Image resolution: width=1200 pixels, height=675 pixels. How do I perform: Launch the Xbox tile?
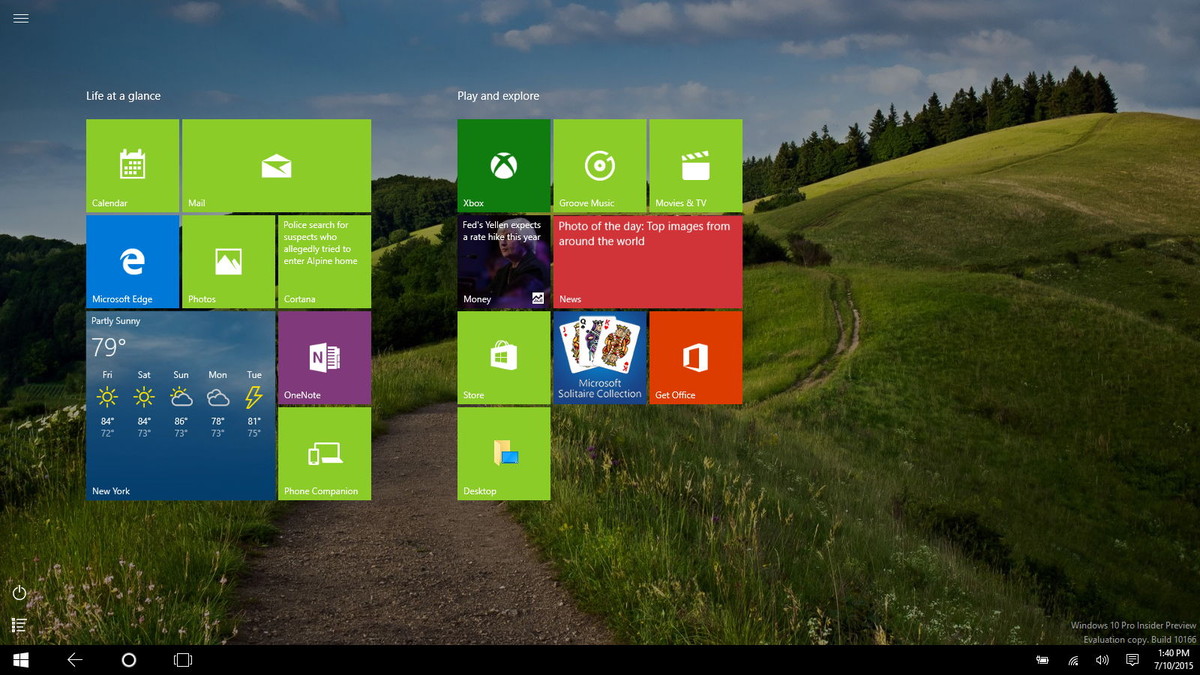click(504, 166)
